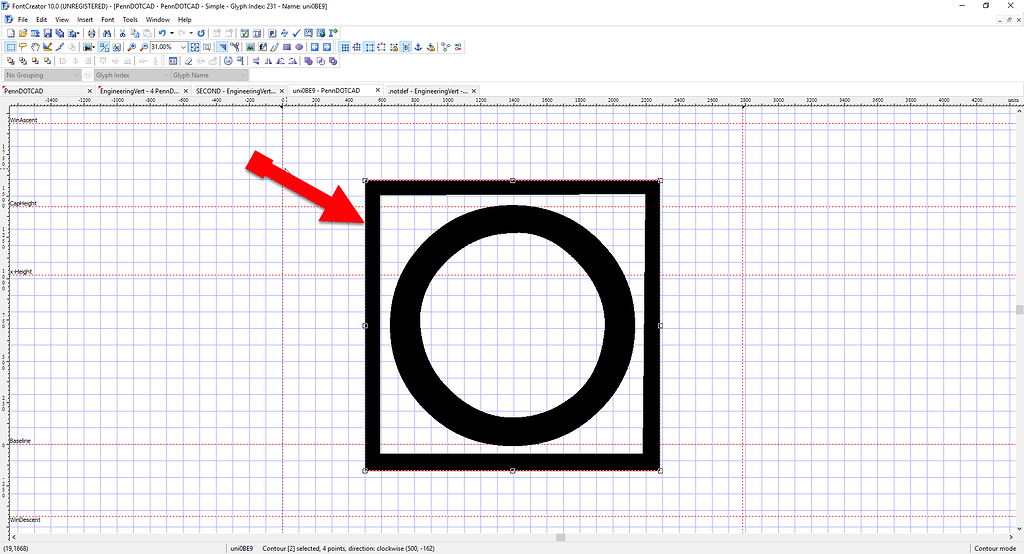Expand the Redo history dropdown arrow
The height and width of the screenshot is (554, 1024).
coord(191,33)
